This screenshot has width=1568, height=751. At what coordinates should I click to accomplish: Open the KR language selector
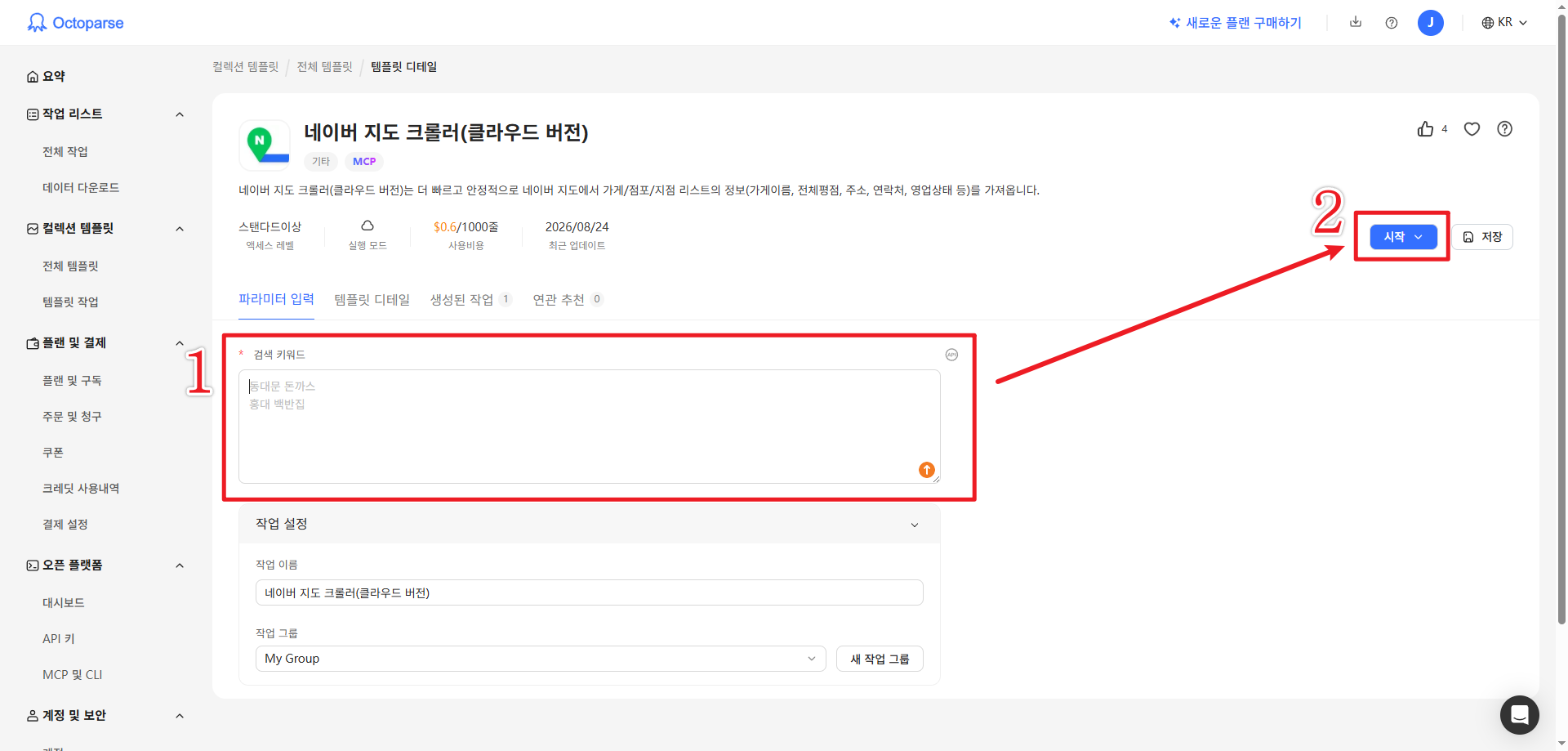tap(1504, 23)
